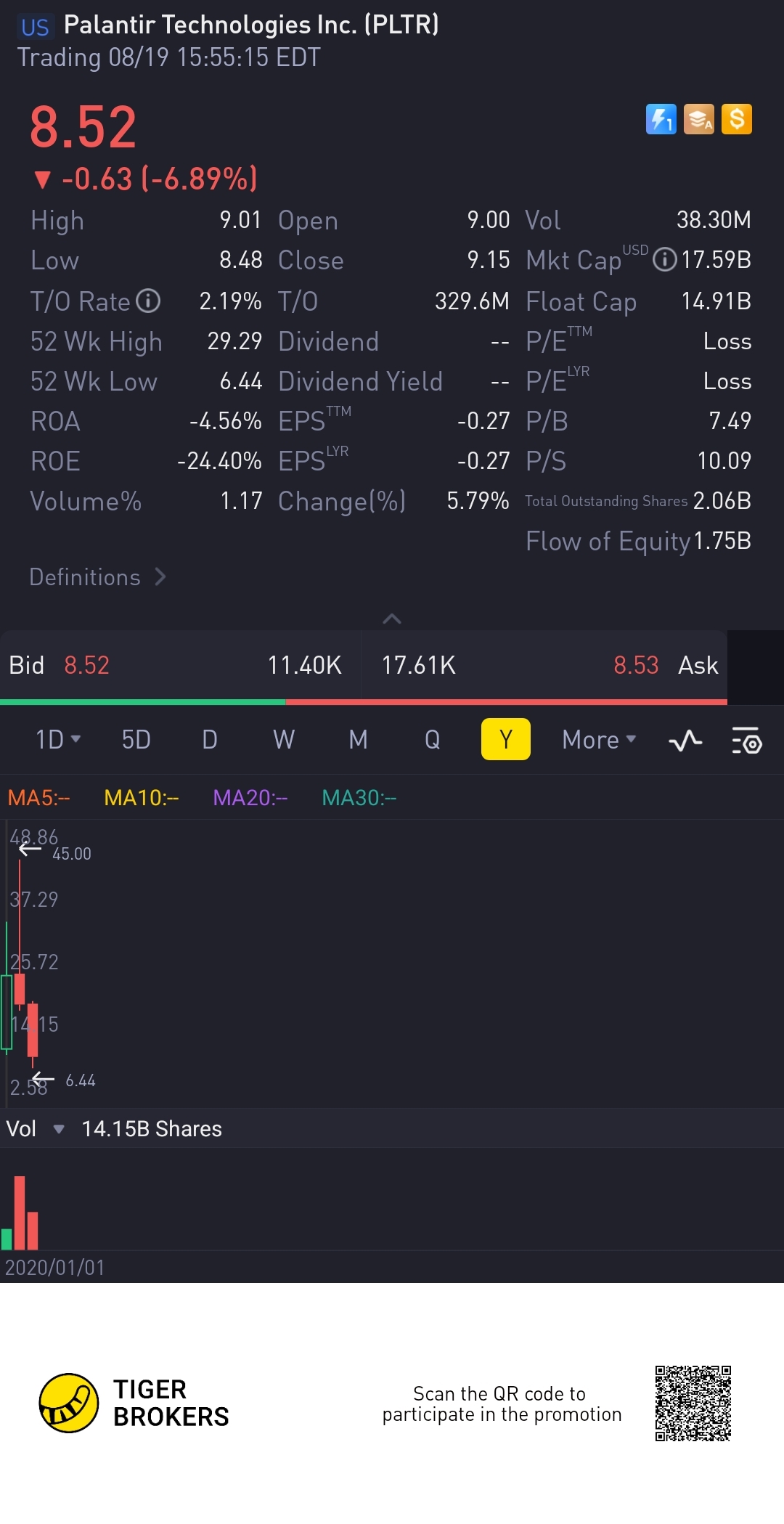
Task: Switch to the W weekly chart tab
Action: pos(284,740)
